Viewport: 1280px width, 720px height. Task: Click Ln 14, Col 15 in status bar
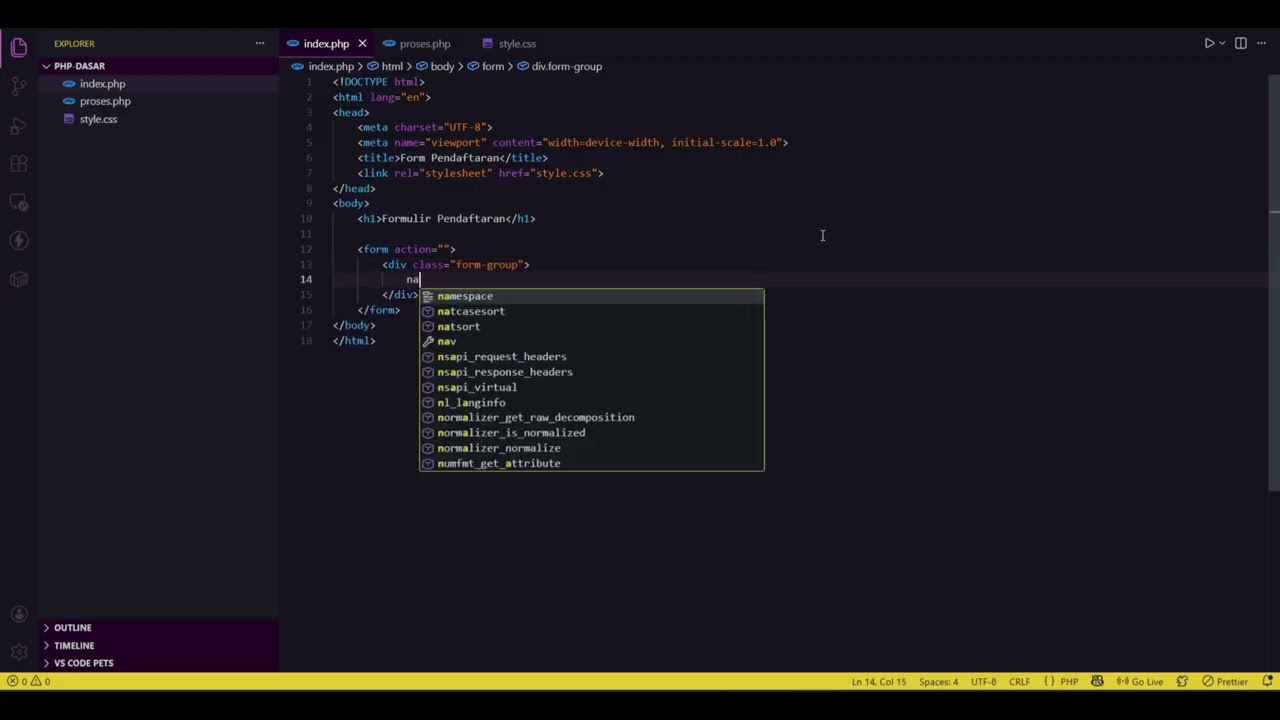[878, 682]
